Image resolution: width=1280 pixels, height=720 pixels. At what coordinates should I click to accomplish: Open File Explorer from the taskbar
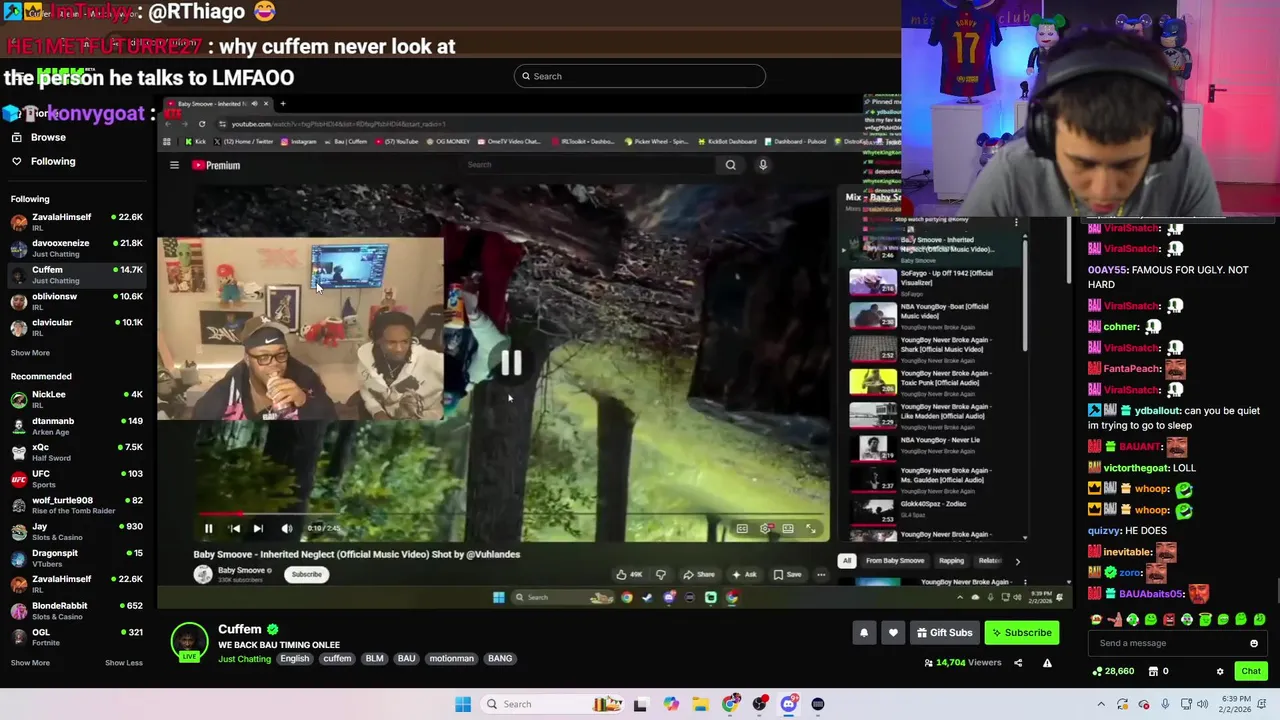coord(700,704)
